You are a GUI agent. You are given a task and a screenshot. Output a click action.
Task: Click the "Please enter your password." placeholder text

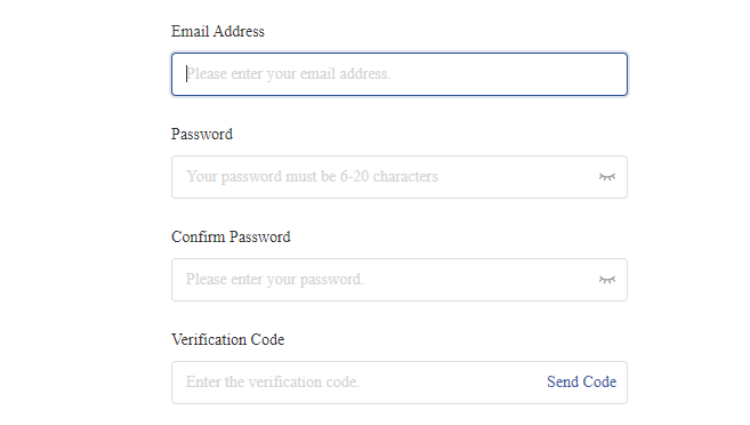(x=275, y=280)
